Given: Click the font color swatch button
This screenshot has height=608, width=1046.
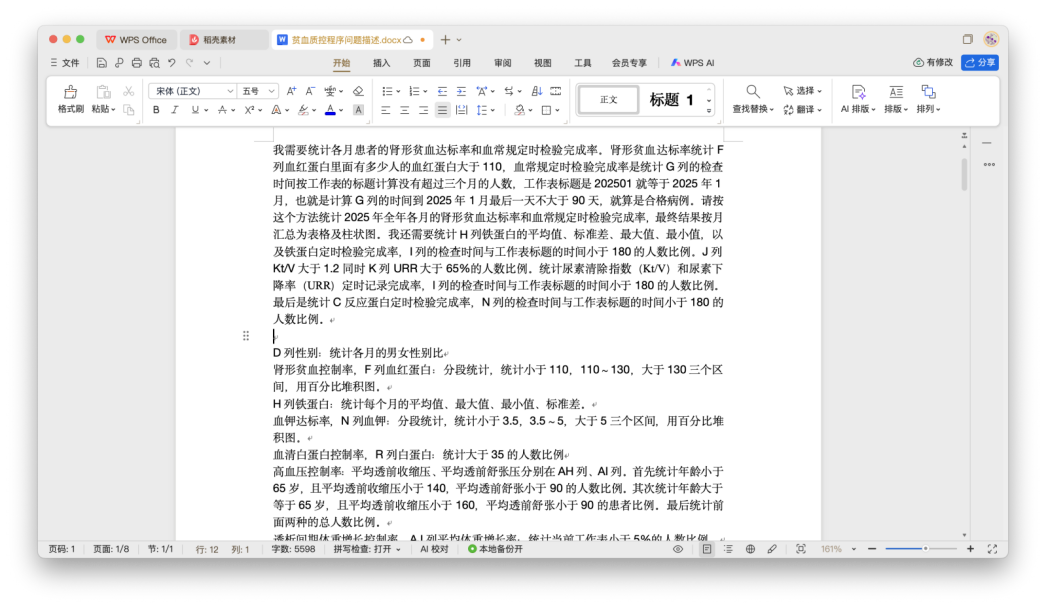Looking at the screenshot, I should click(330, 110).
